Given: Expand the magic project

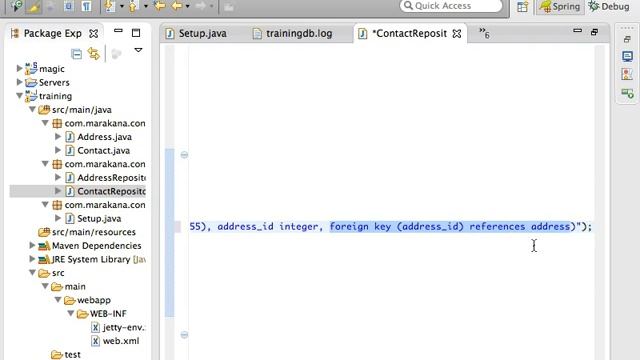Looking at the screenshot, I should point(19,69).
